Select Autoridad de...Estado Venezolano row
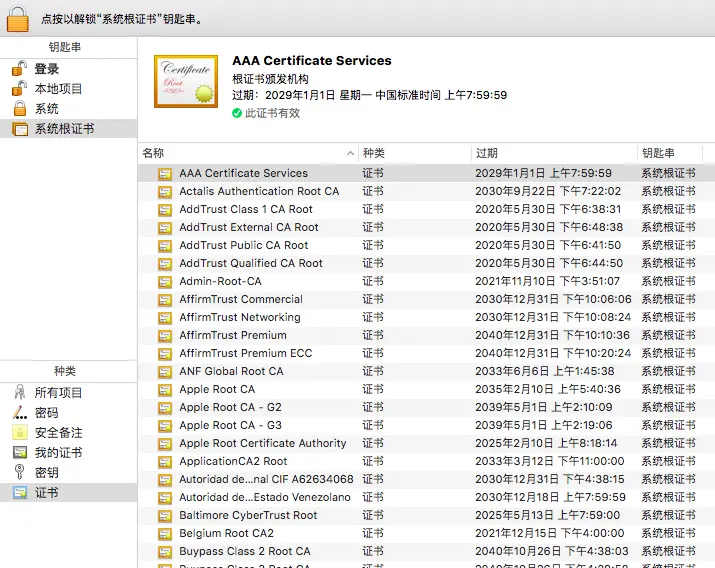The width and height of the screenshot is (715, 568). 426,497
